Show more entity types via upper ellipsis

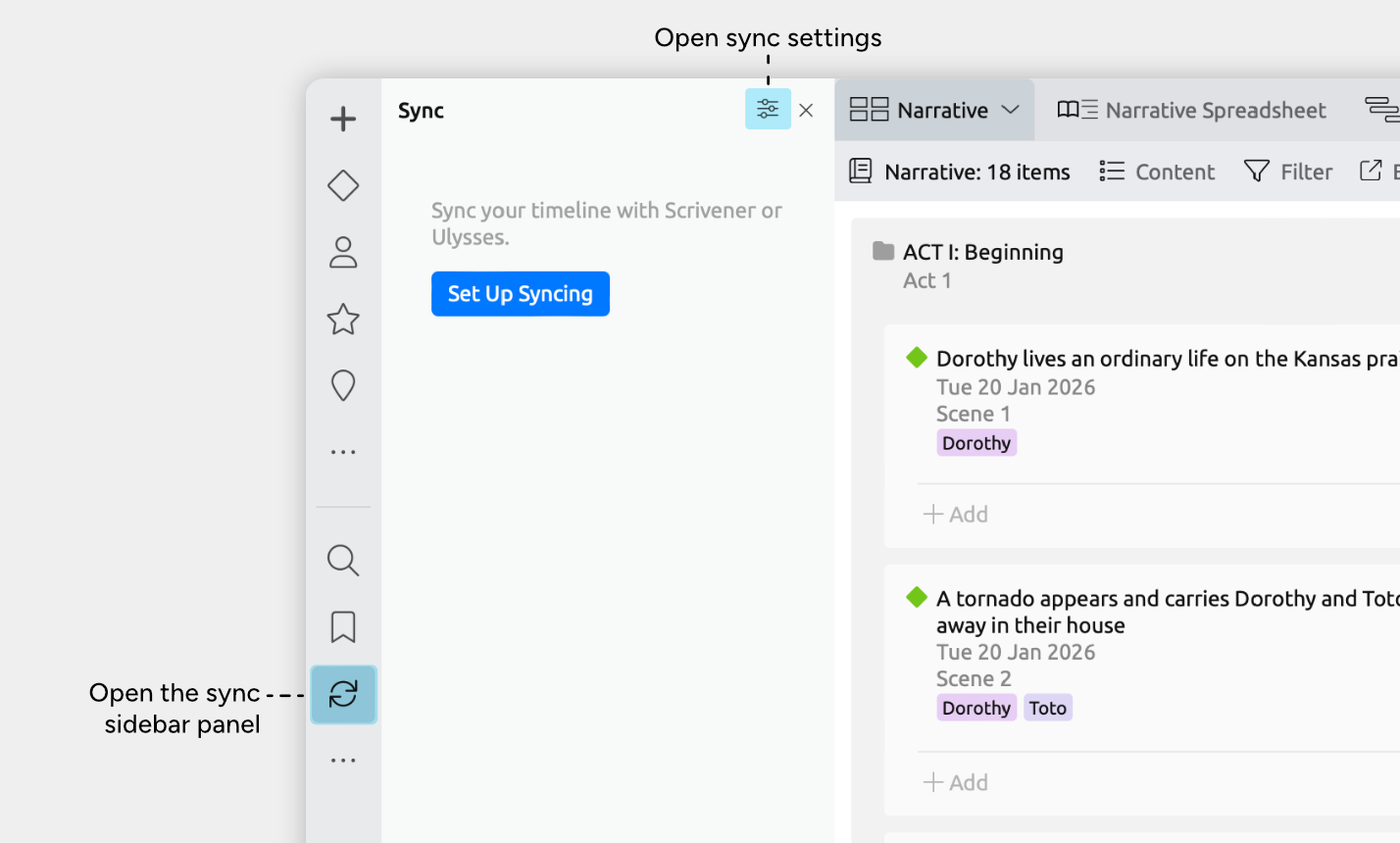[343, 452]
